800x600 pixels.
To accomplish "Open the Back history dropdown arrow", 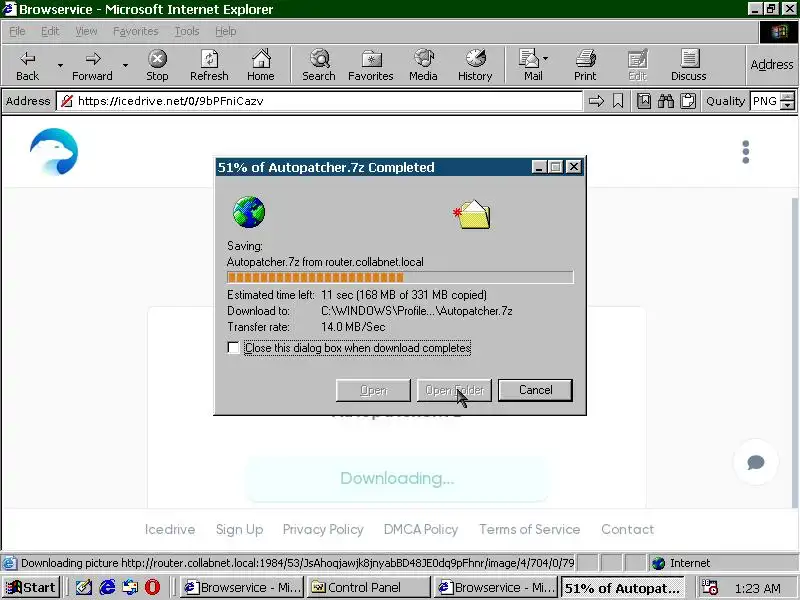I will (x=60, y=65).
